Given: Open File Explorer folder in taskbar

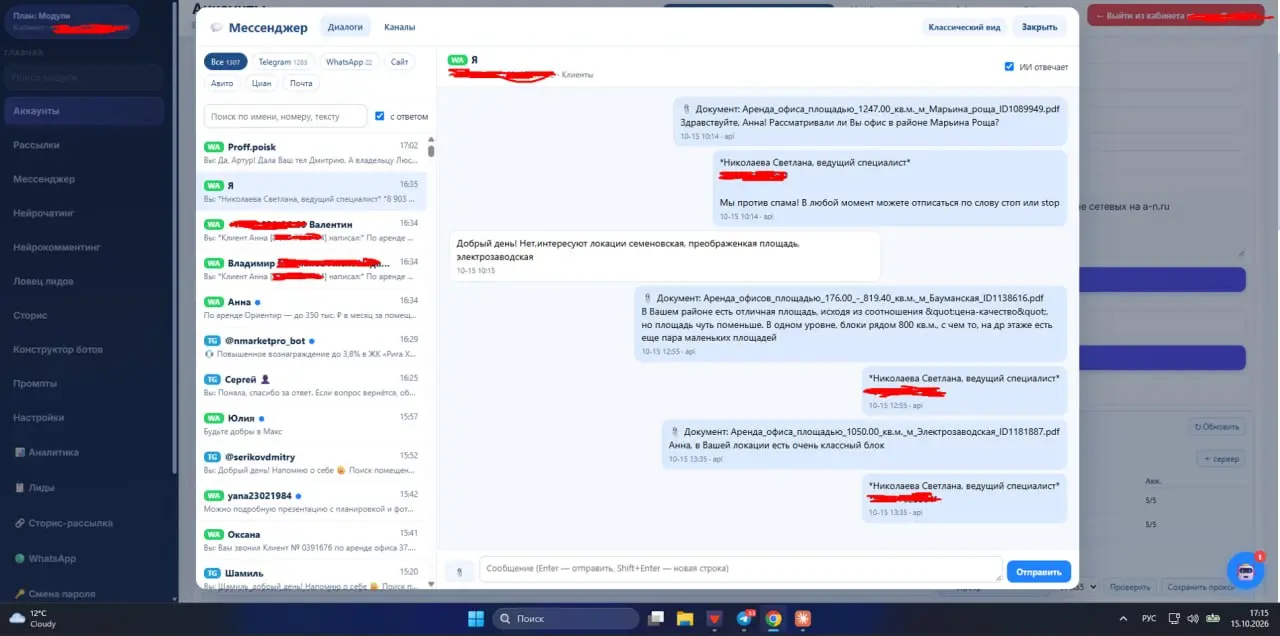Looking at the screenshot, I should point(685,619).
